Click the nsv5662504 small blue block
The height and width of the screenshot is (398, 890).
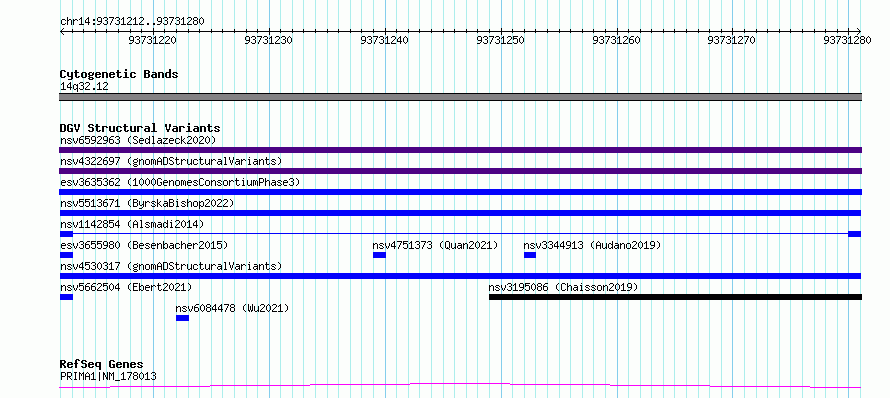66,297
